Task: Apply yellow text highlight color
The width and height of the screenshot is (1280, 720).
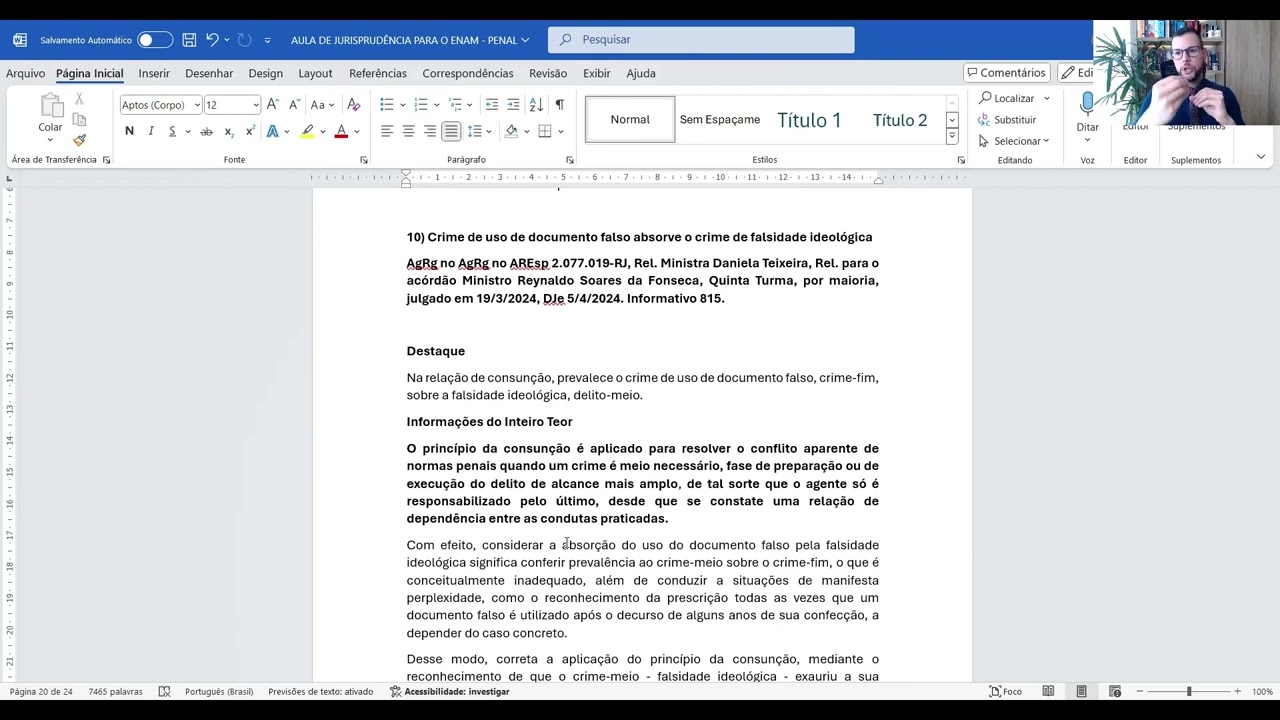Action: pos(308,131)
